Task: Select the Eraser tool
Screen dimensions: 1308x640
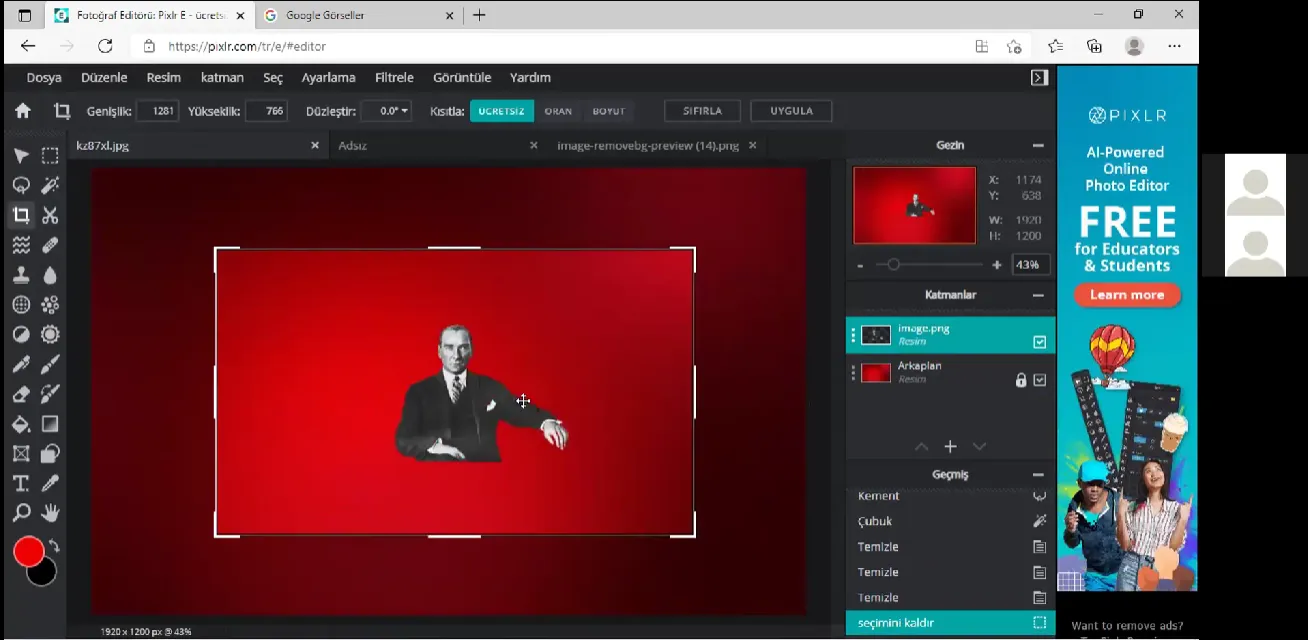Action: click(x=21, y=394)
